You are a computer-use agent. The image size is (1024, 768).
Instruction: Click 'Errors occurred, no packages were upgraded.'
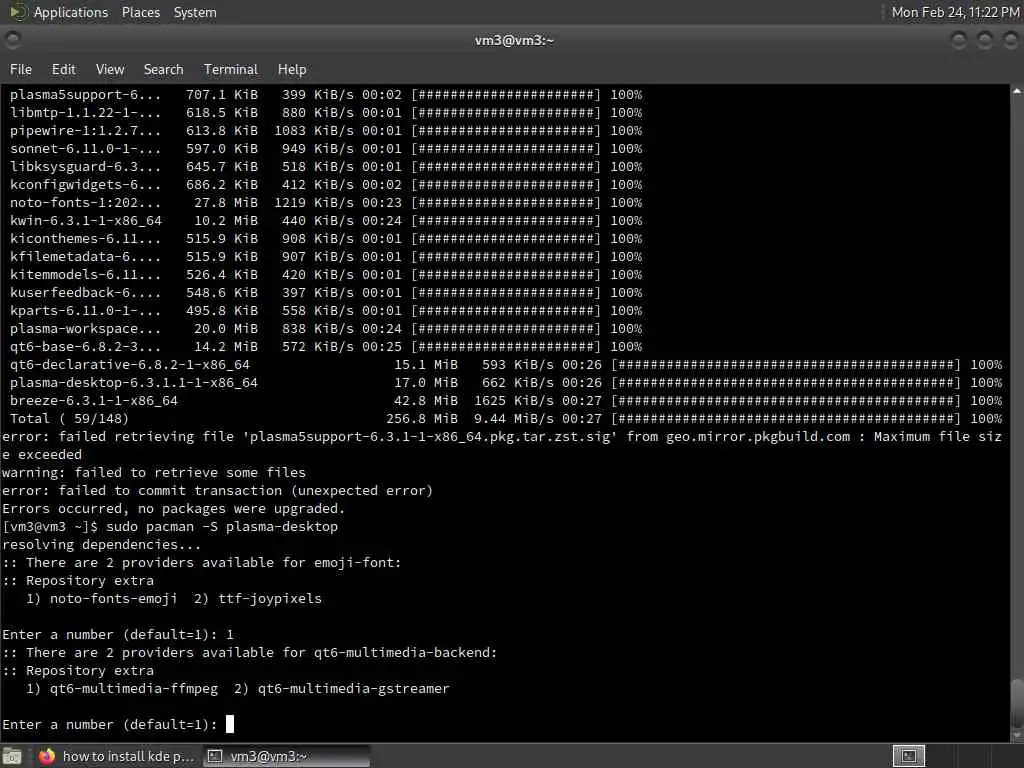click(x=173, y=508)
